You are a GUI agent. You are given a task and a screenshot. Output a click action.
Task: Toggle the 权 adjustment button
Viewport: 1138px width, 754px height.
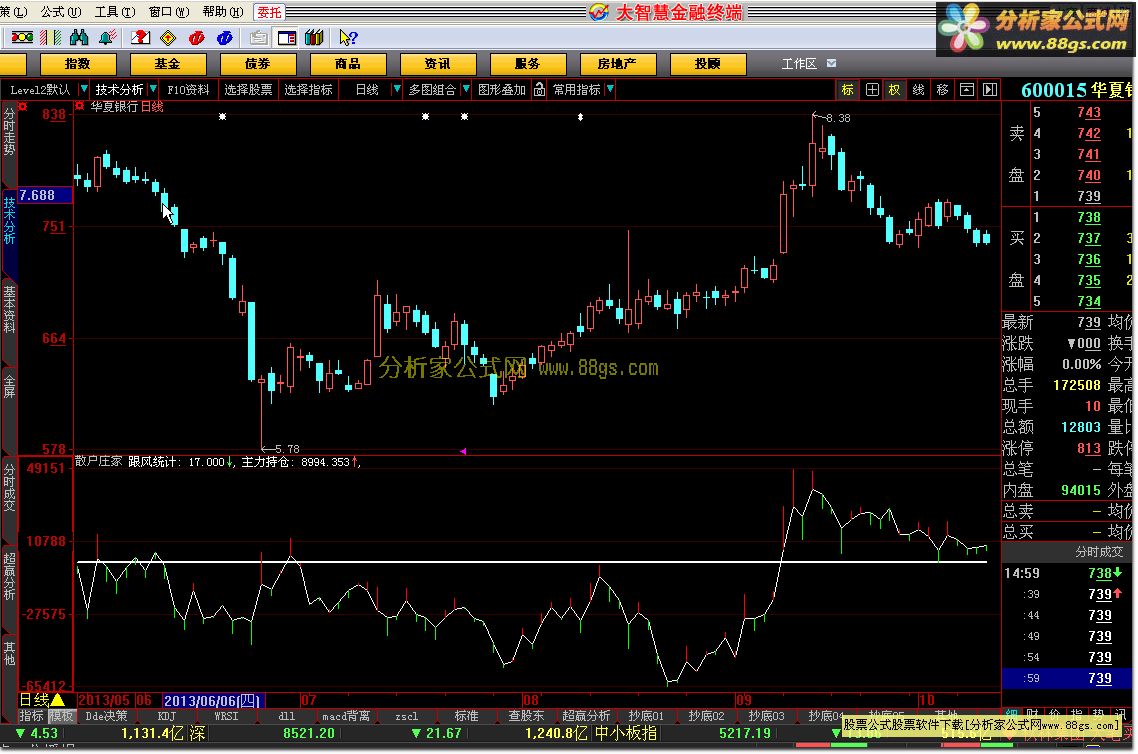[x=895, y=89]
